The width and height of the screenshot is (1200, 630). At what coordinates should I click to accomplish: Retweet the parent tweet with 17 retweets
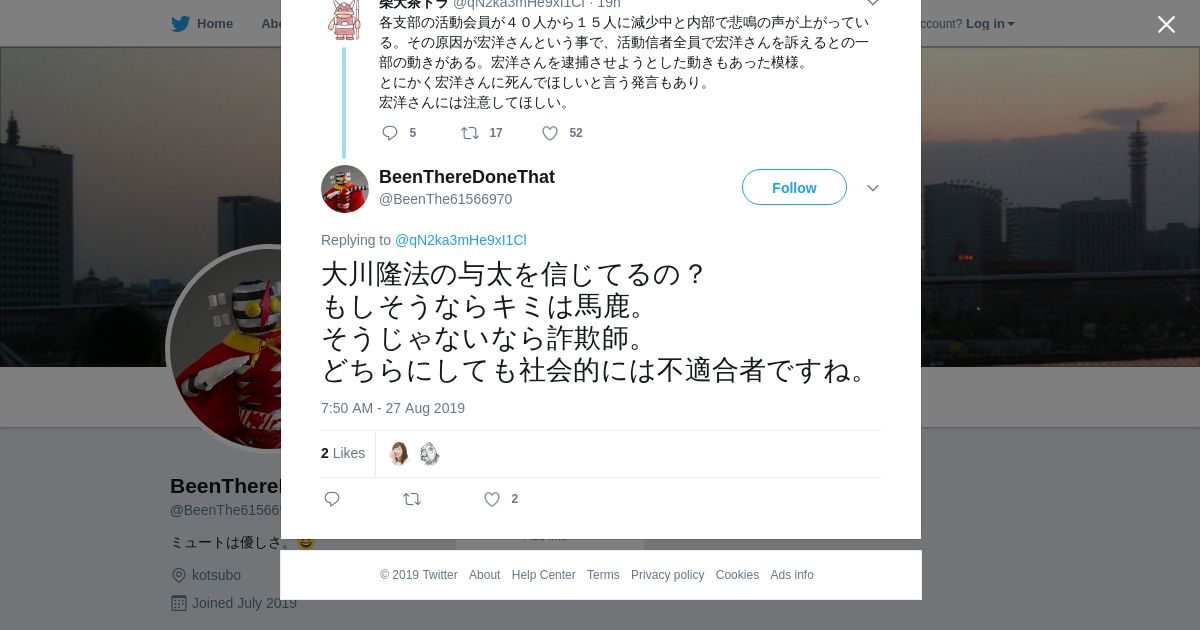click(469, 133)
